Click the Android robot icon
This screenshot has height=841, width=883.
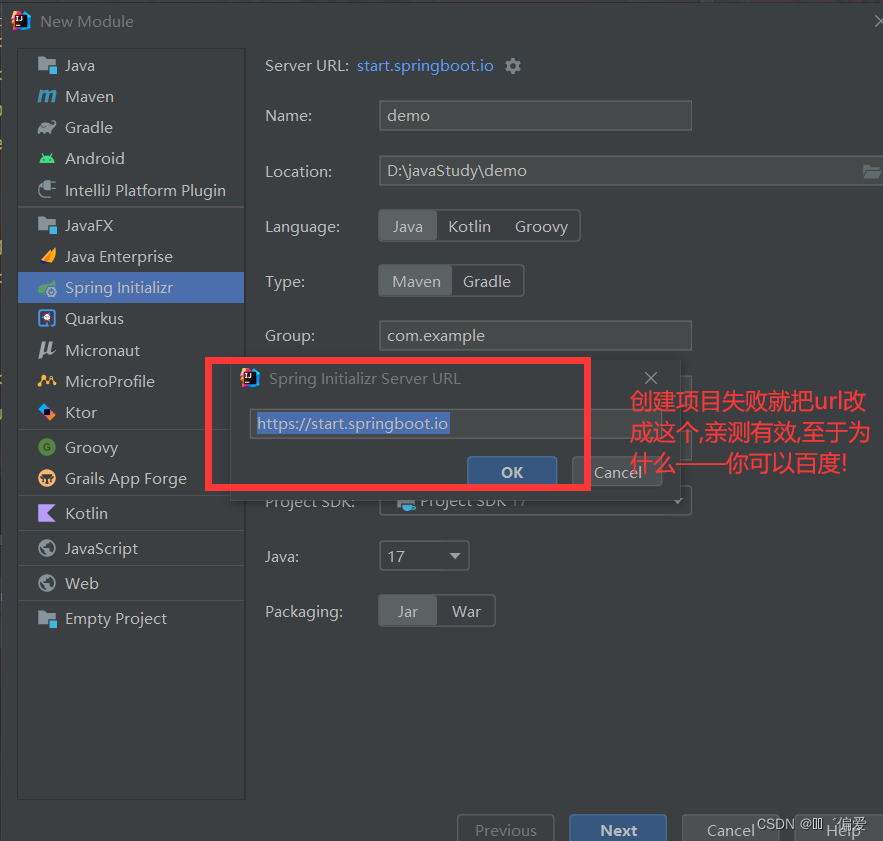pos(47,159)
